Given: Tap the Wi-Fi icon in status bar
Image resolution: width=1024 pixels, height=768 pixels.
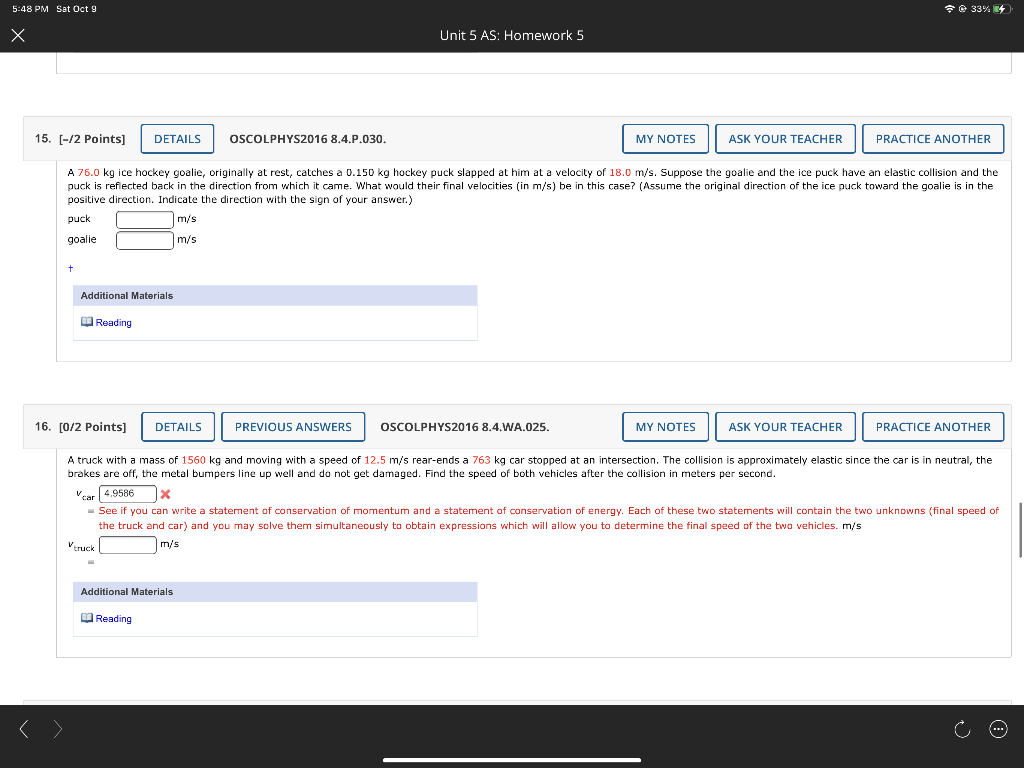Looking at the screenshot, I should (x=950, y=8).
